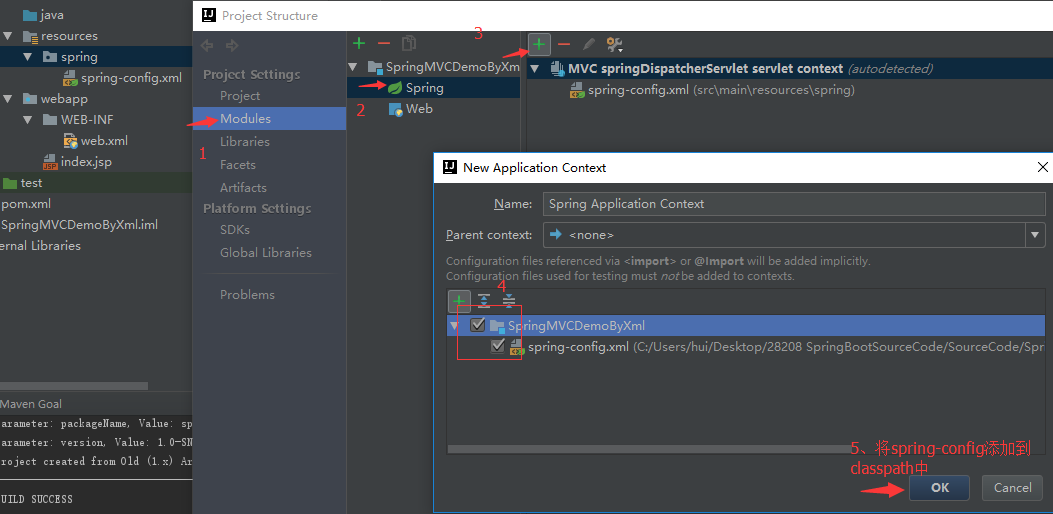Collapse SpringMVCDemoByXml node in context dialog
Viewport: 1053px width, 514px height.
pyautogui.click(x=455, y=325)
